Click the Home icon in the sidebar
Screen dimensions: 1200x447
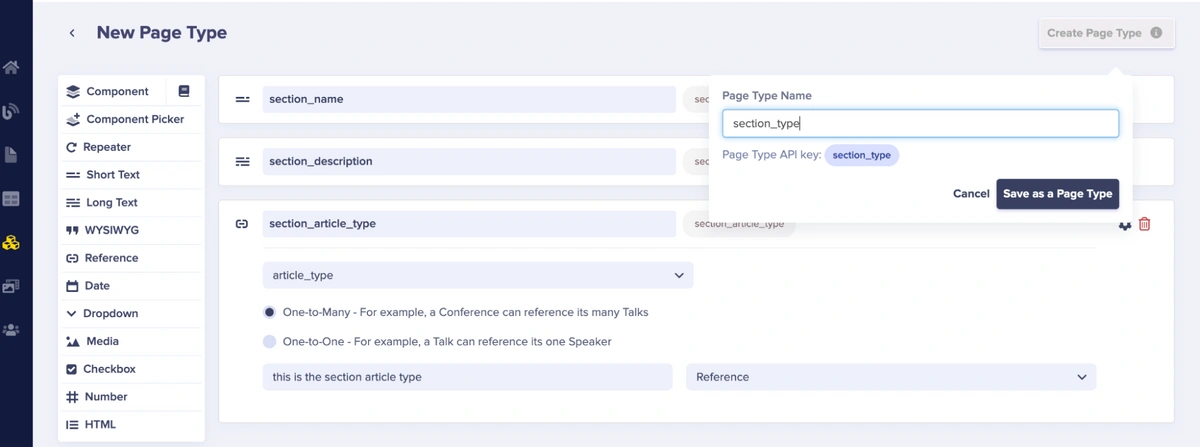11,68
